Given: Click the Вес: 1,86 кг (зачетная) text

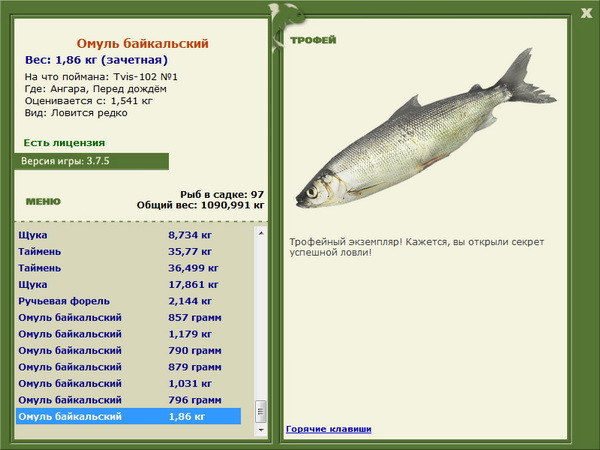Looking at the screenshot, I should tap(96, 60).
